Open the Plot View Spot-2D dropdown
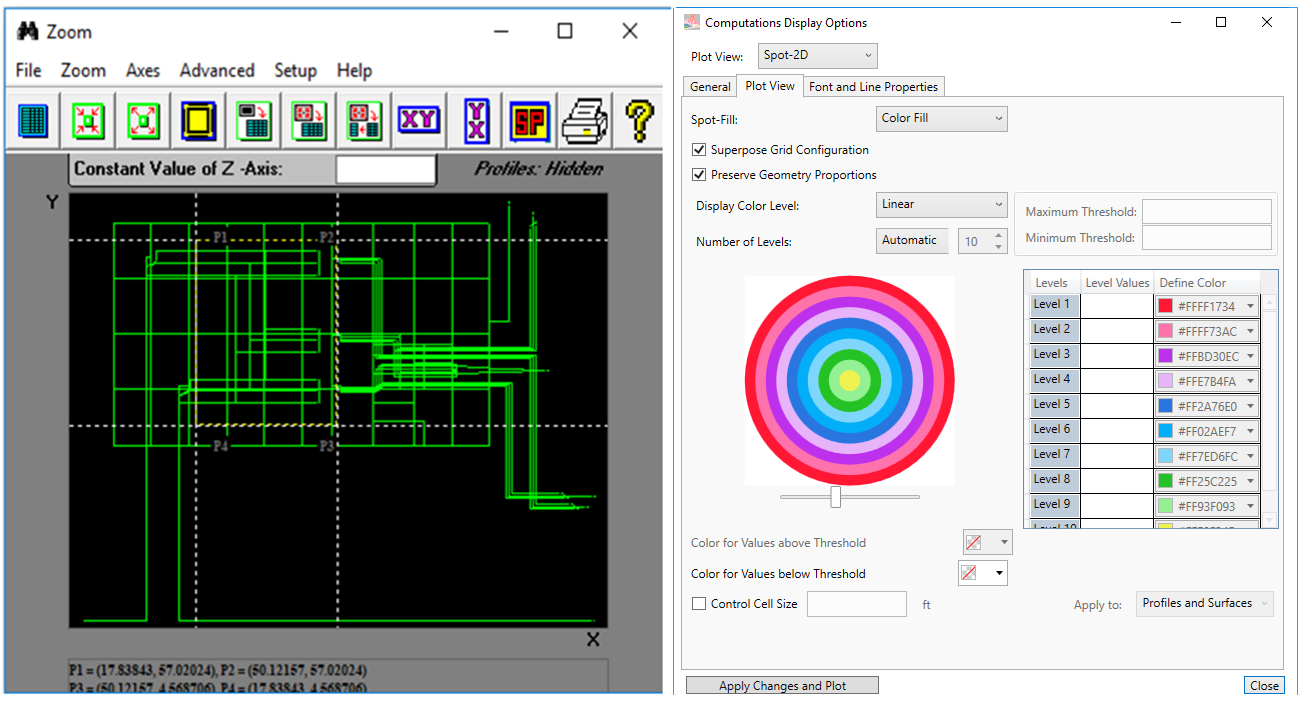 pyautogui.click(x=817, y=56)
